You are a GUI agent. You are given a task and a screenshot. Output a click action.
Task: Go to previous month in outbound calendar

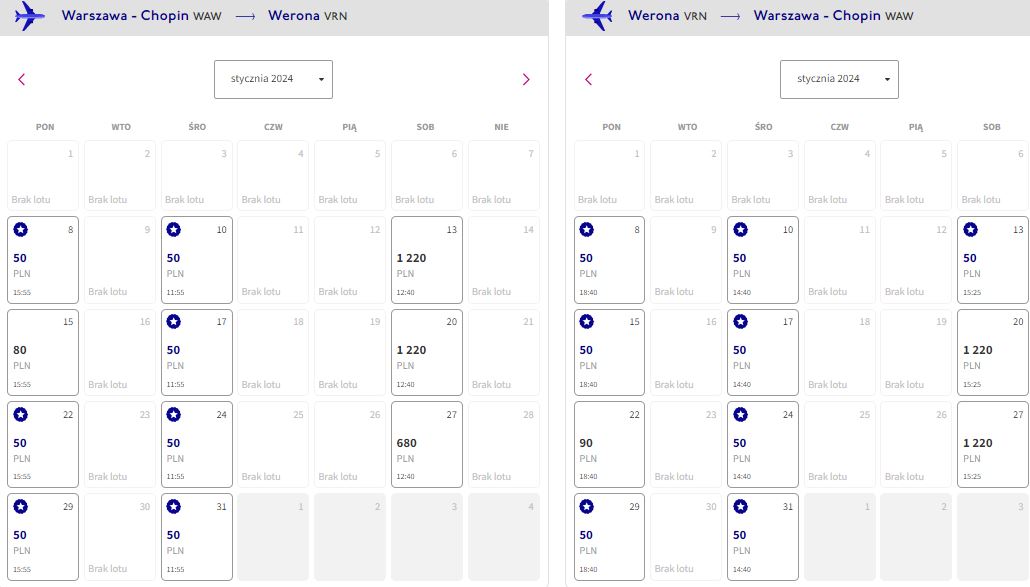[x=22, y=79]
